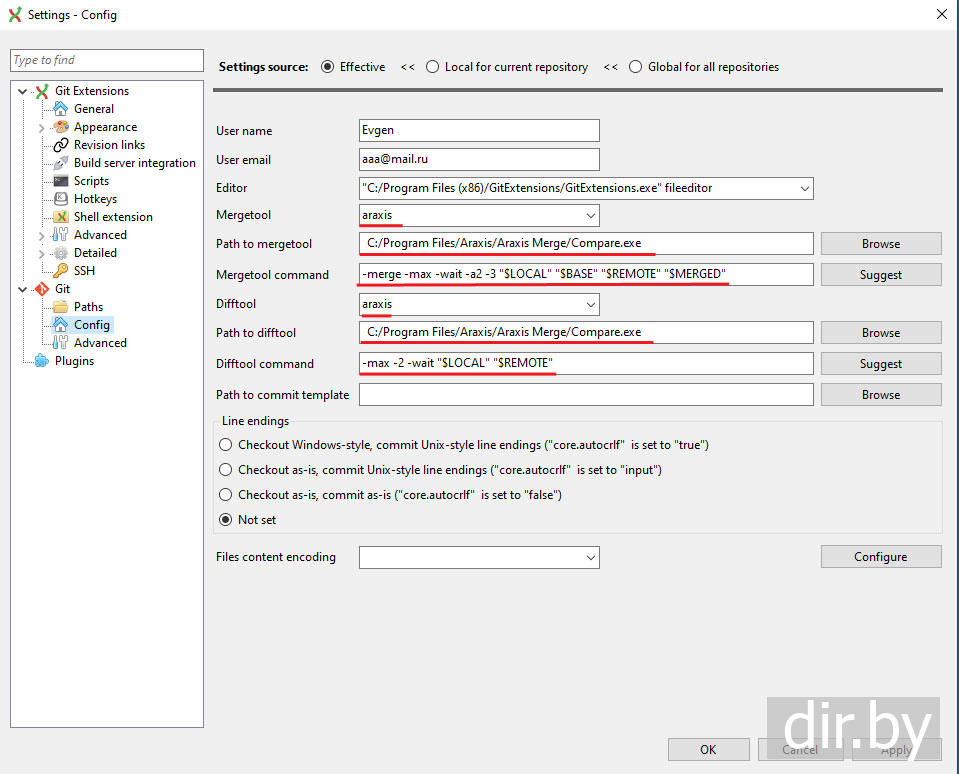Screen dimensions: 959x774
Task: Click the Build server integration icon
Action: tap(61, 163)
